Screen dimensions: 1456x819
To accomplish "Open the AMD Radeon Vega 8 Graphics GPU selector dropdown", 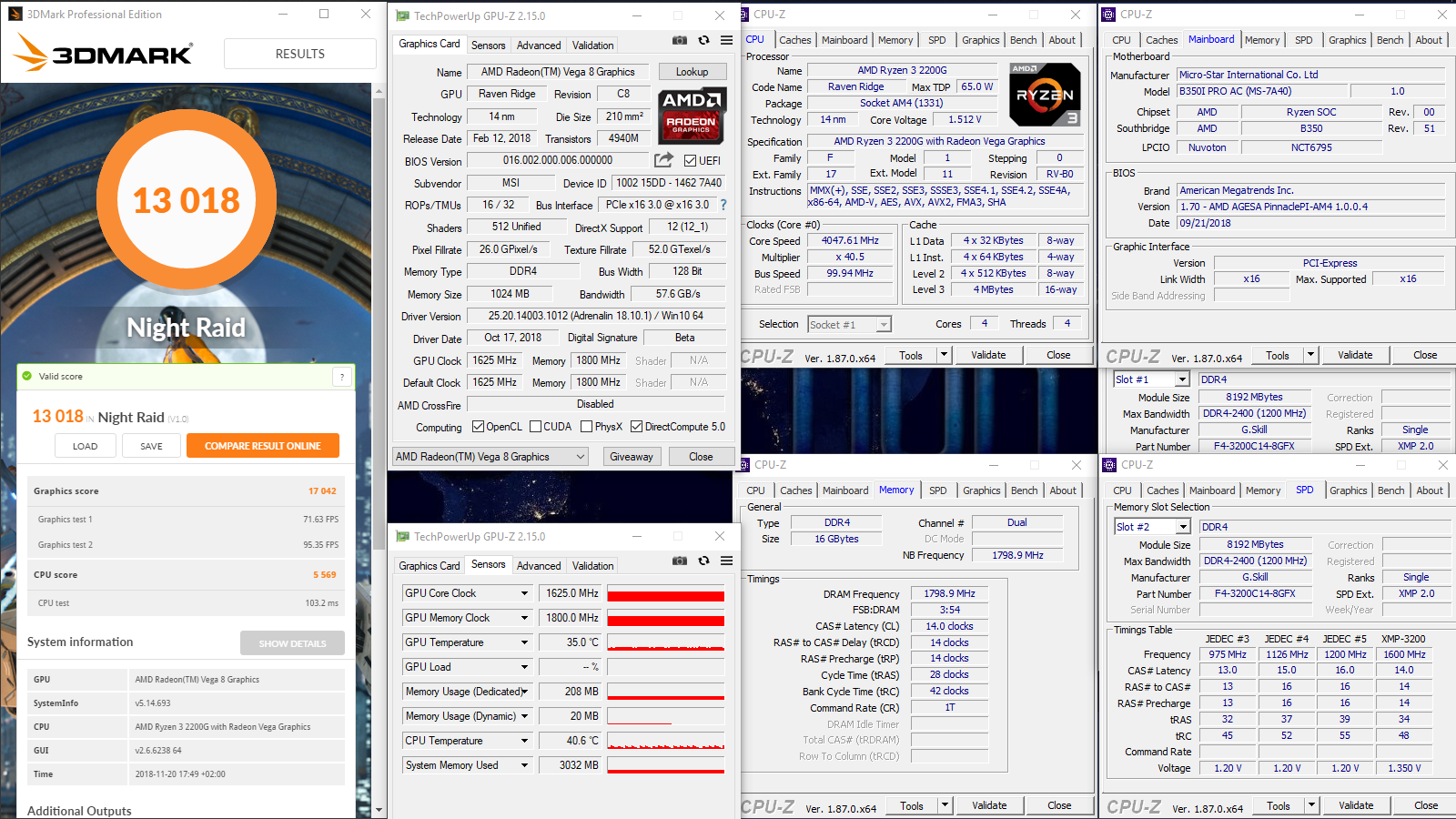I will coord(490,457).
